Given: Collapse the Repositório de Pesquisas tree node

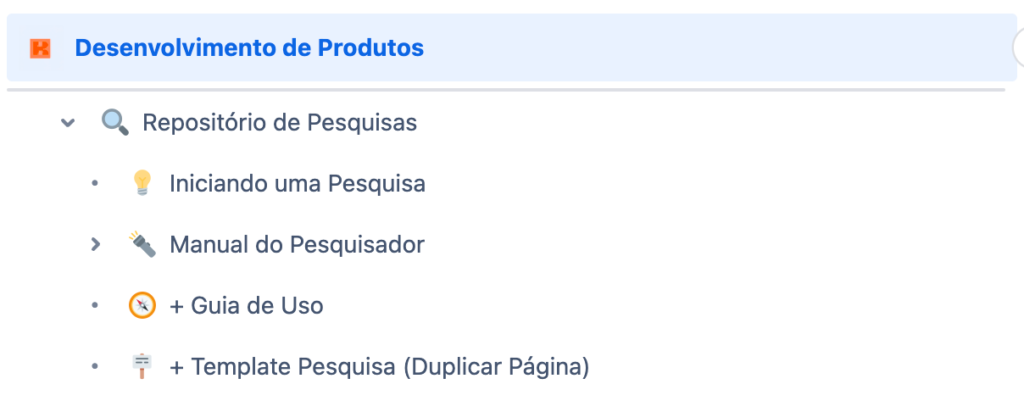Looking at the screenshot, I should pos(67,123).
